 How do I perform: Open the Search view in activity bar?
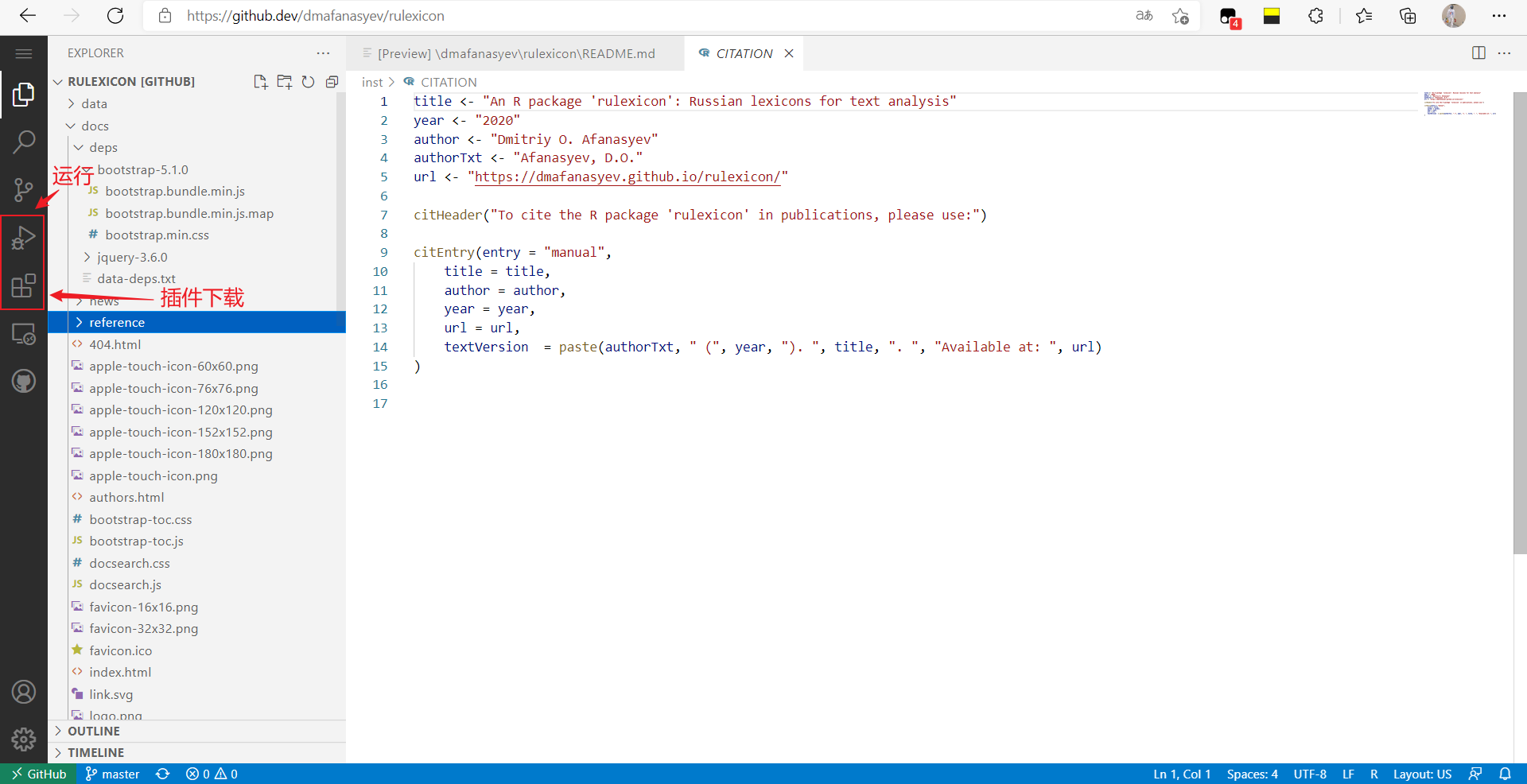[x=24, y=142]
